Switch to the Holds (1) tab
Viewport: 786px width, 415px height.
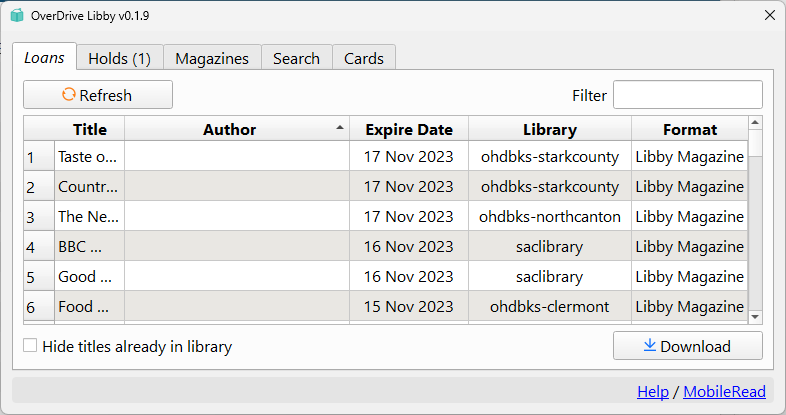pos(119,58)
